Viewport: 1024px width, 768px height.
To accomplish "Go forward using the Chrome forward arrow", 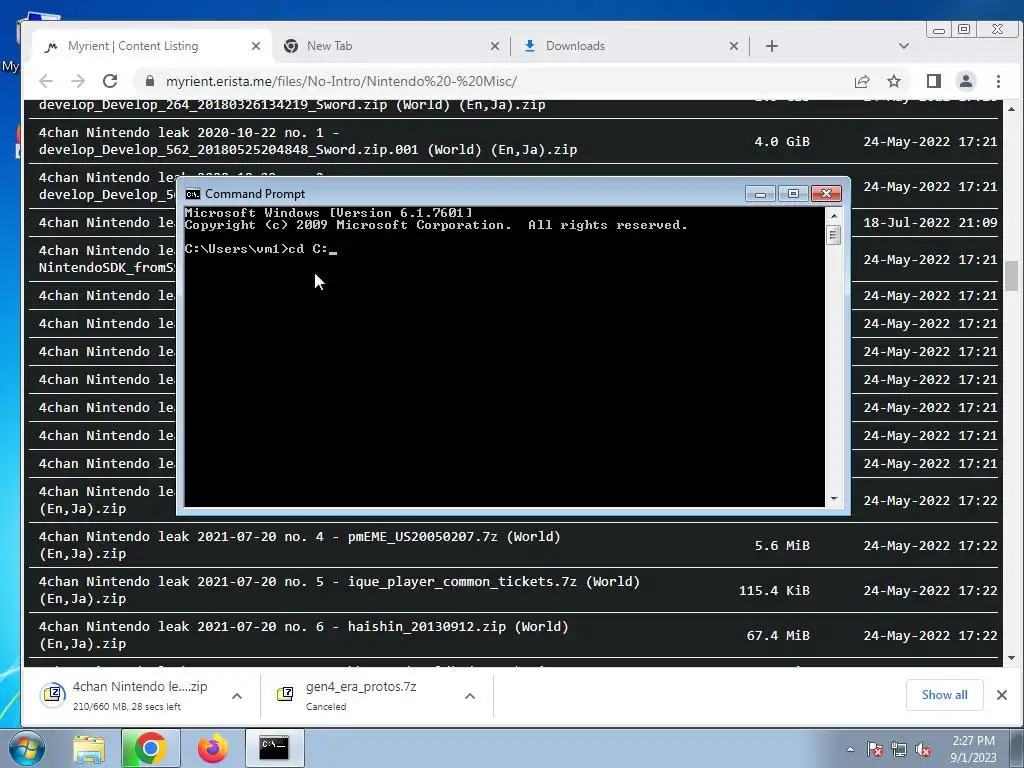I will (78, 81).
